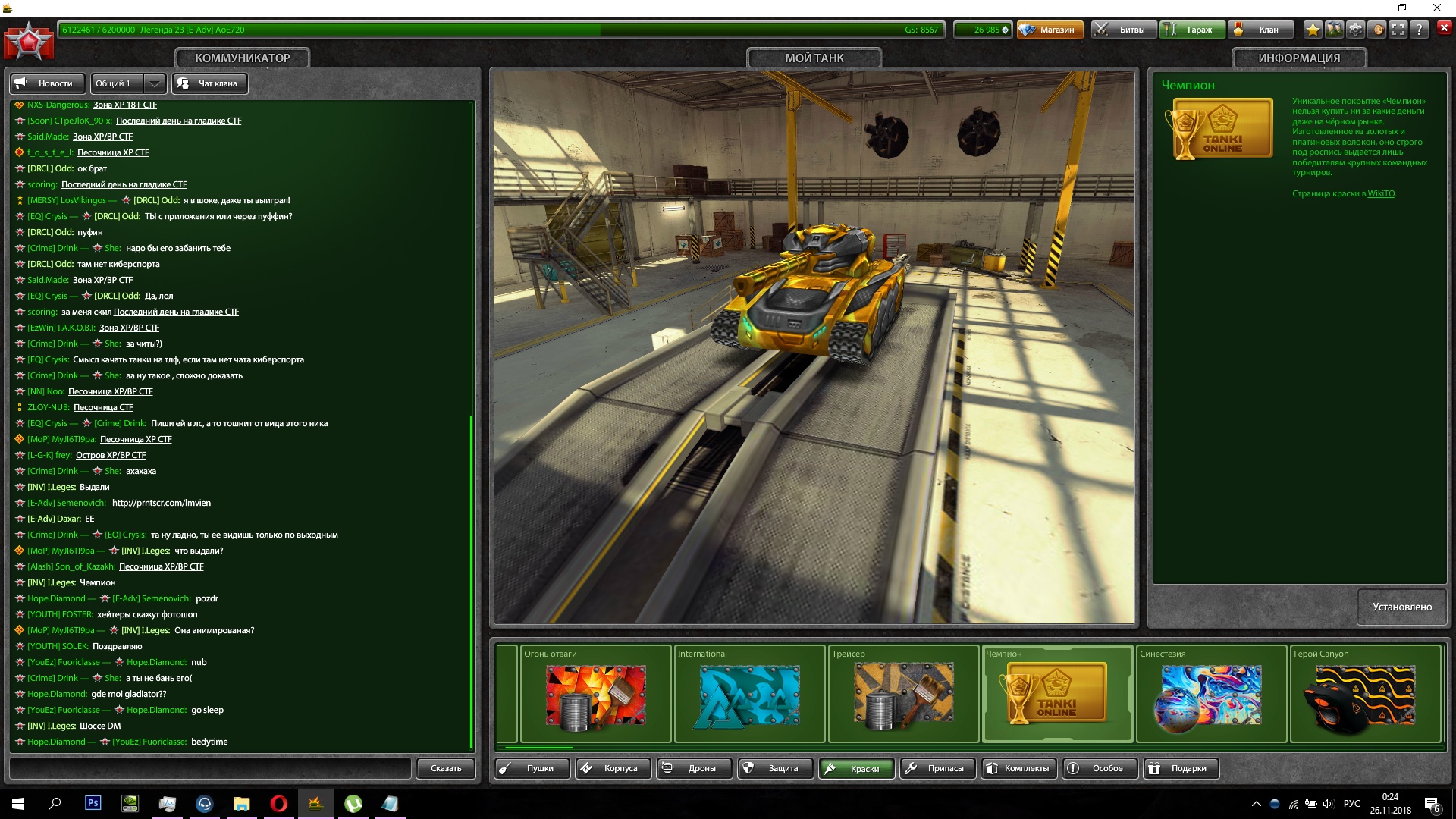The width and height of the screenshot is (1456, 819).
Task: Click username '[E-Adv] Daxar' in chat
Action: (x=54, y=519)
